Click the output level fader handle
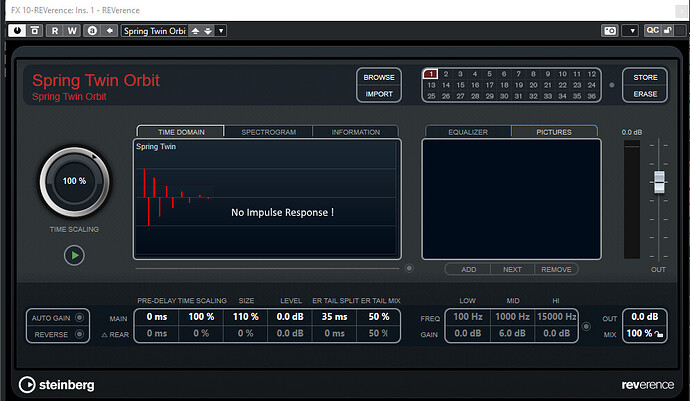Viewport: 690px width, 401px height. [x=659, y=182]
